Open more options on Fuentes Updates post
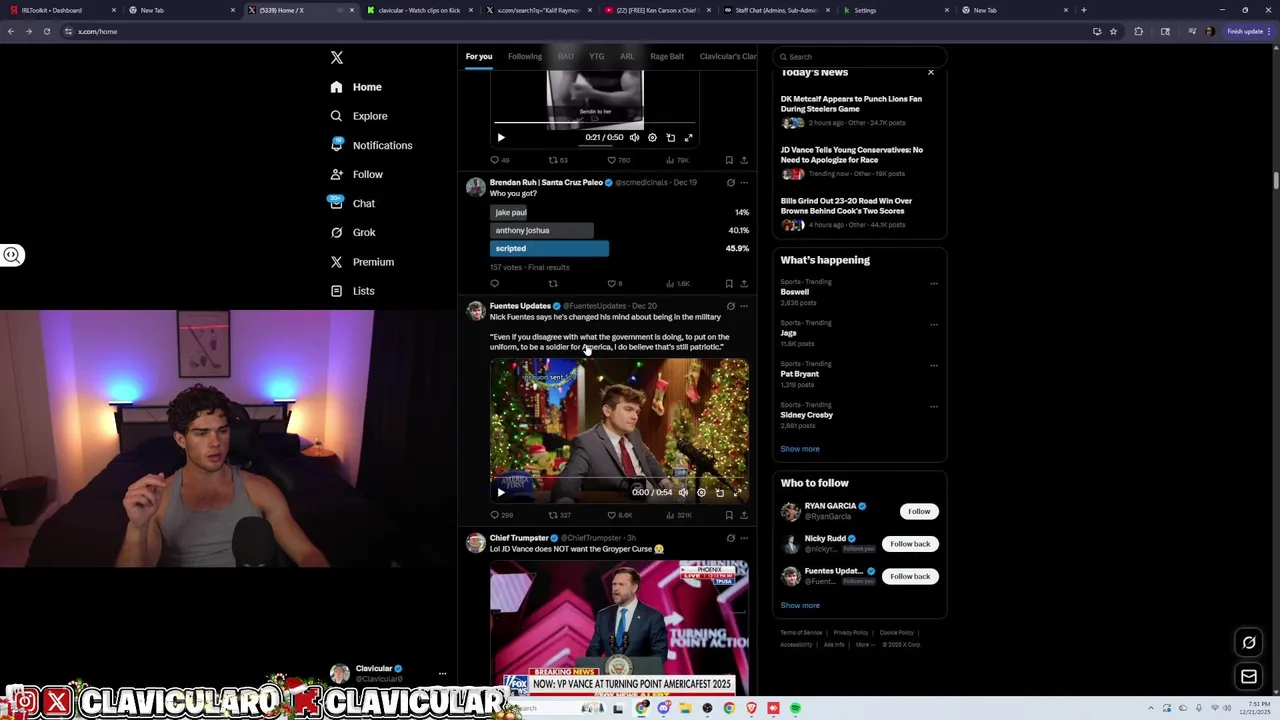 [743, 306]
